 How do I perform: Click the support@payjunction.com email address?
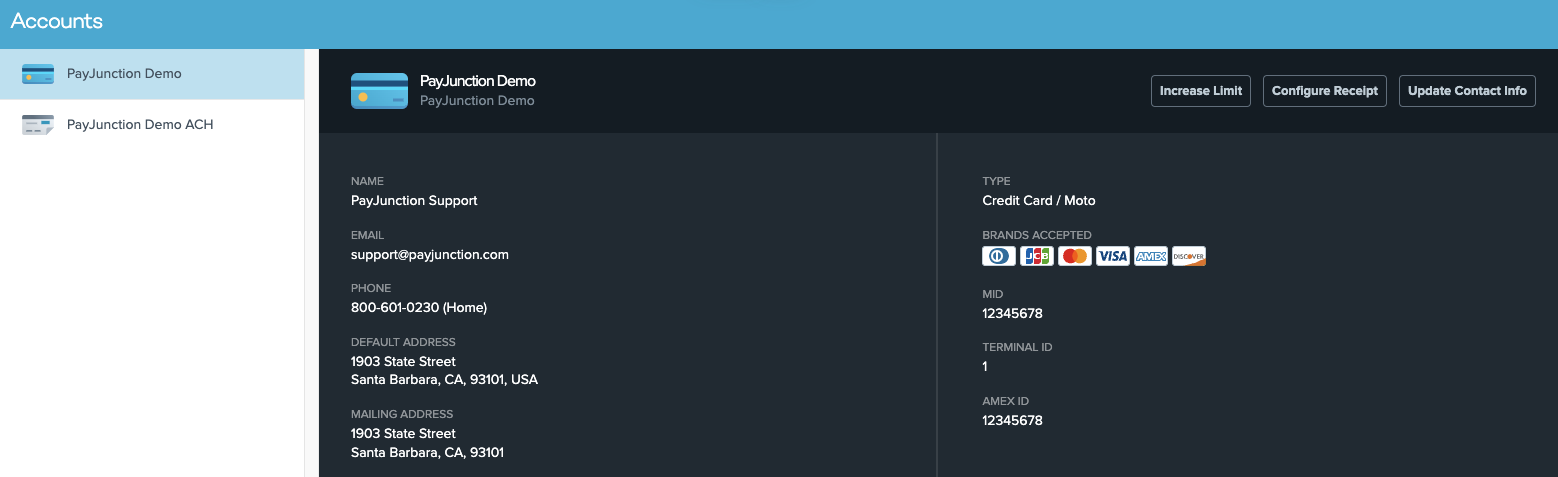(430, 255)
